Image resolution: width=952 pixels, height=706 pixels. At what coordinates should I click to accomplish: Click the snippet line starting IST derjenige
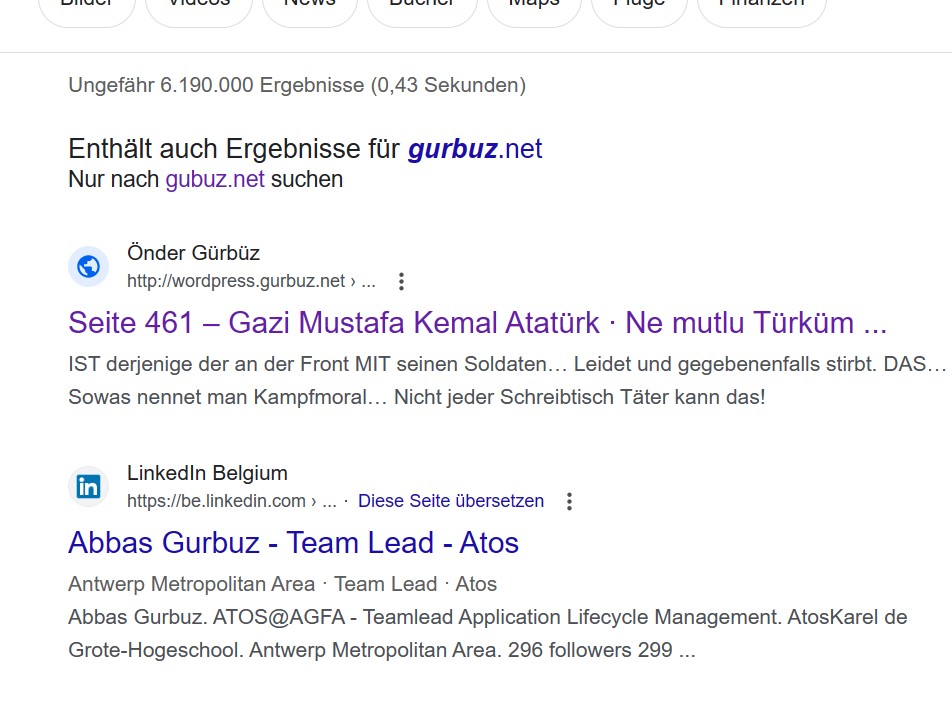tap(508, 364)
